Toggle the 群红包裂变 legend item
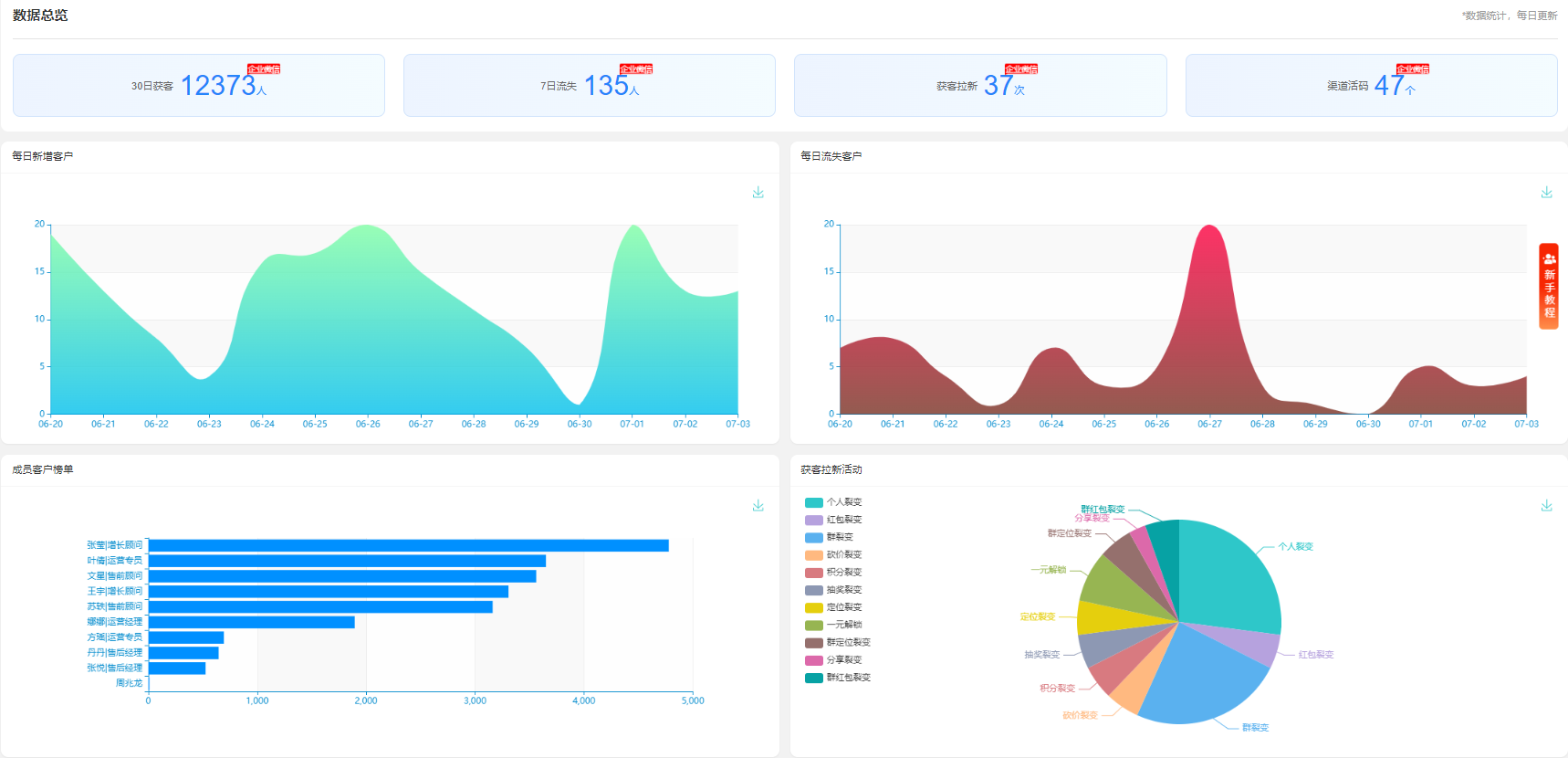The height and width of the screenshot is (758, 1568). pyautogui.click(x=838, y=678)
